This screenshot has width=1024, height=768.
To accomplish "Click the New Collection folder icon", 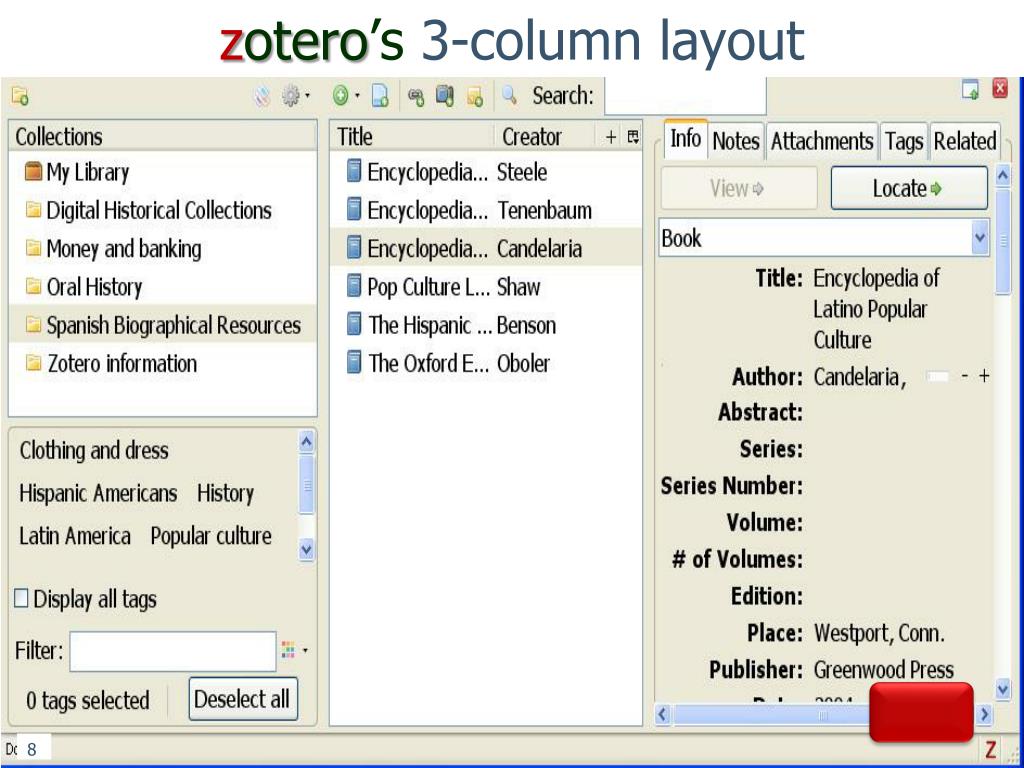I will pos(20,97).
